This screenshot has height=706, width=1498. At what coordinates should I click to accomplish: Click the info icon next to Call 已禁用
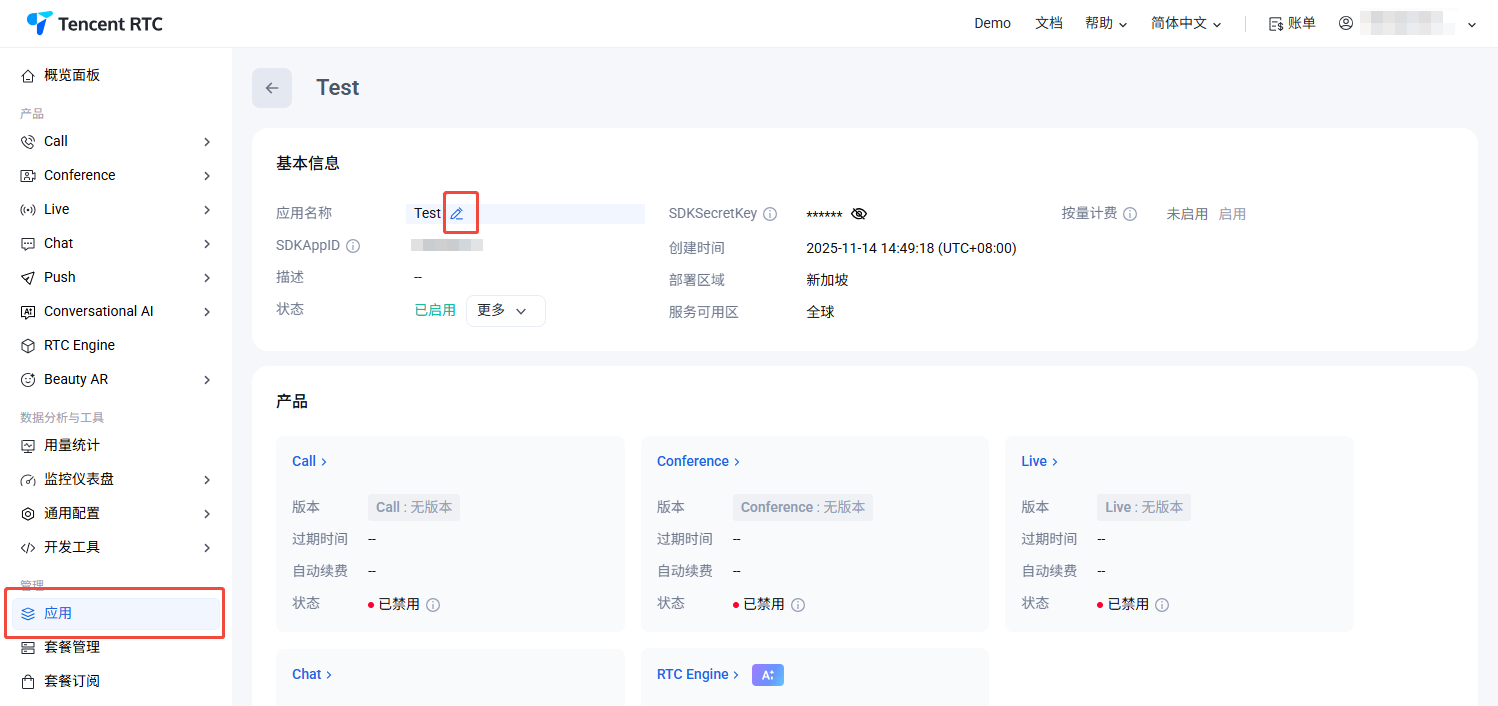pyautogui.click(x=433, y=604)
